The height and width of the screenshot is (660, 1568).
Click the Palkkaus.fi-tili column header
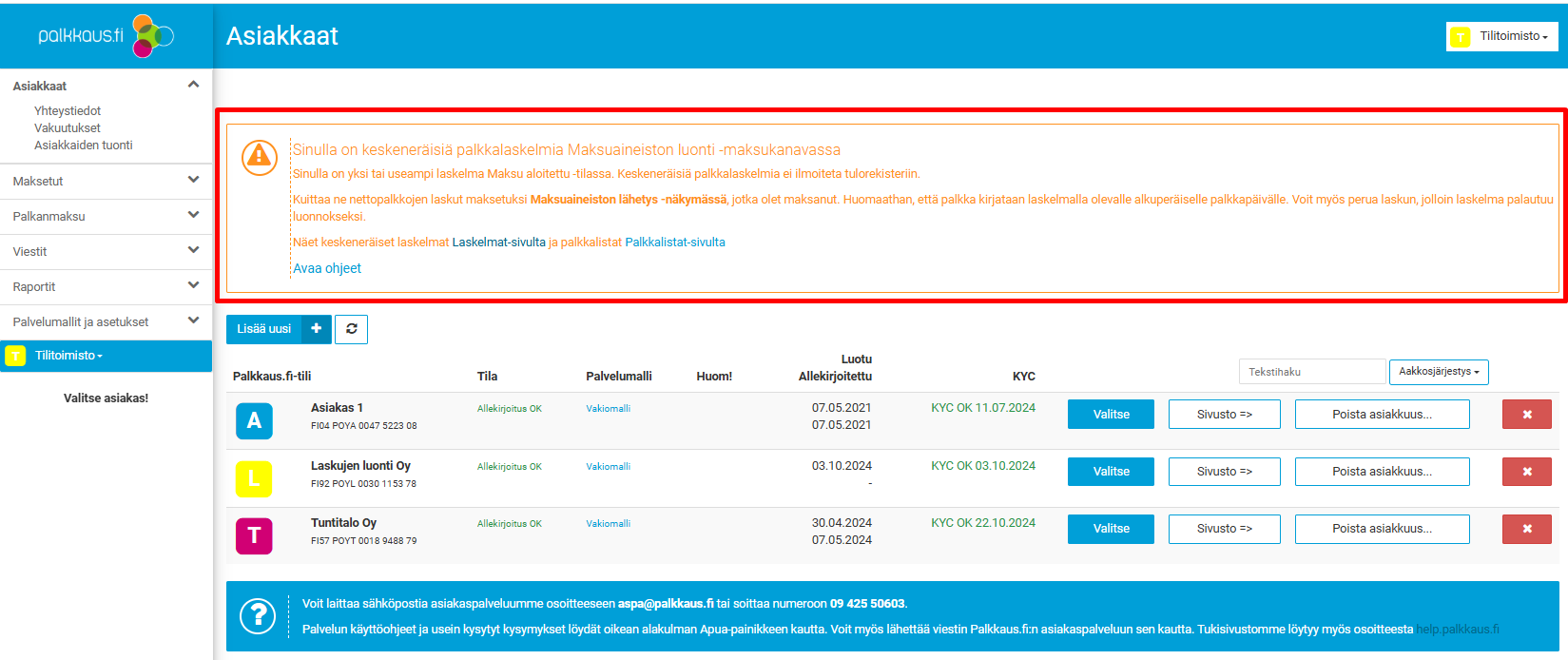272,377
